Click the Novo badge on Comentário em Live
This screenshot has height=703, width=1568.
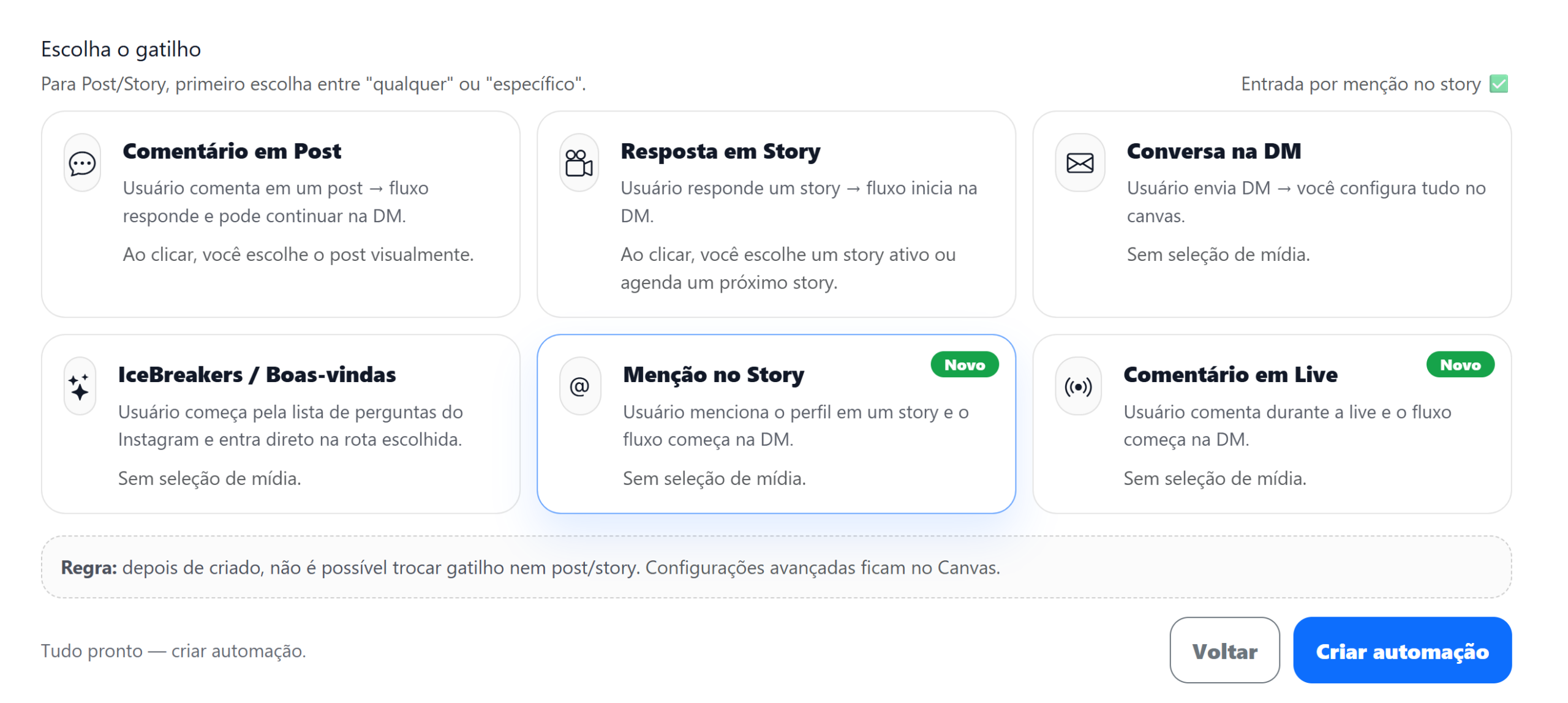(1460, 365)
